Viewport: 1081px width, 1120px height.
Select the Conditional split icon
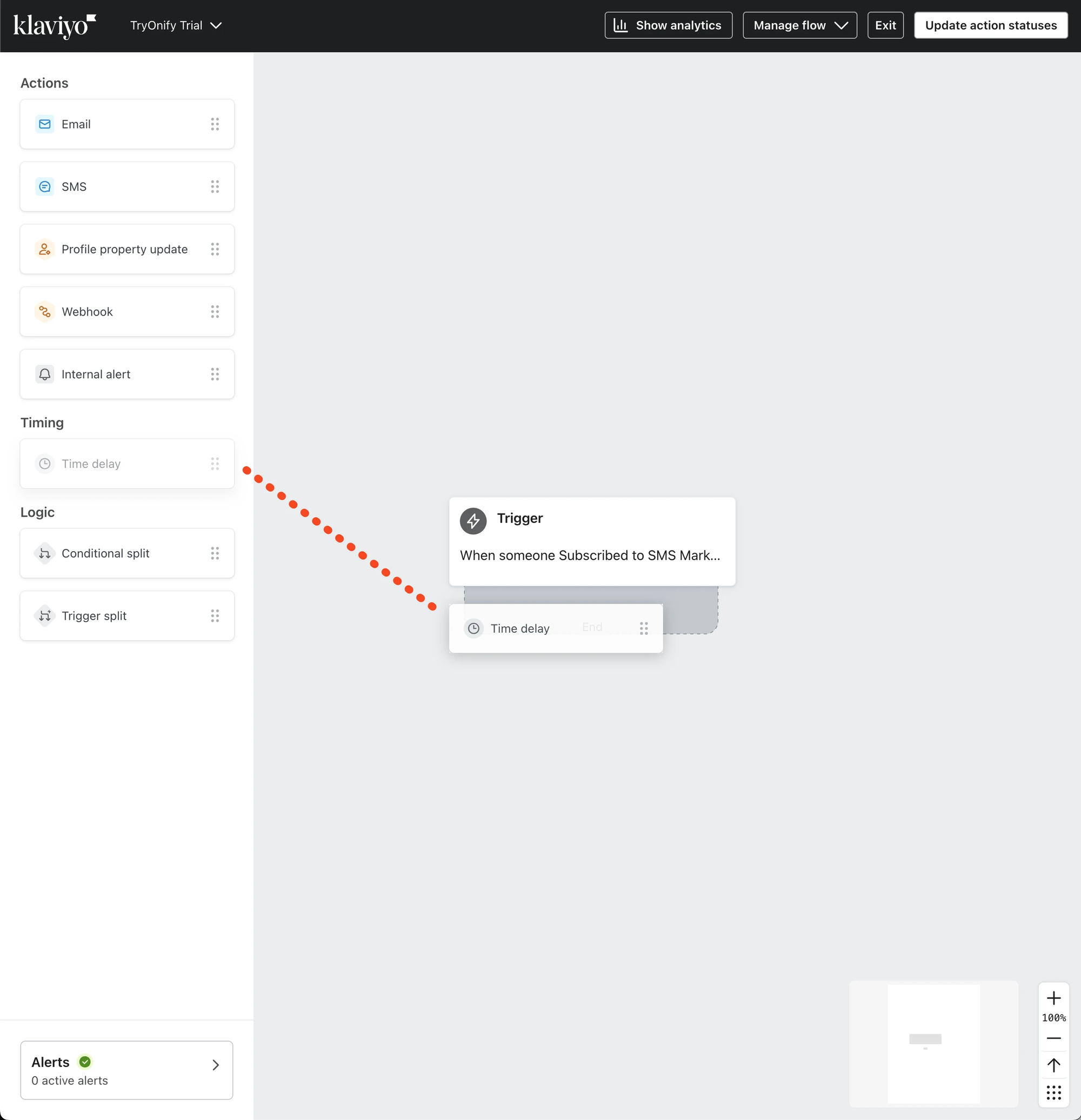pos(44,553)
